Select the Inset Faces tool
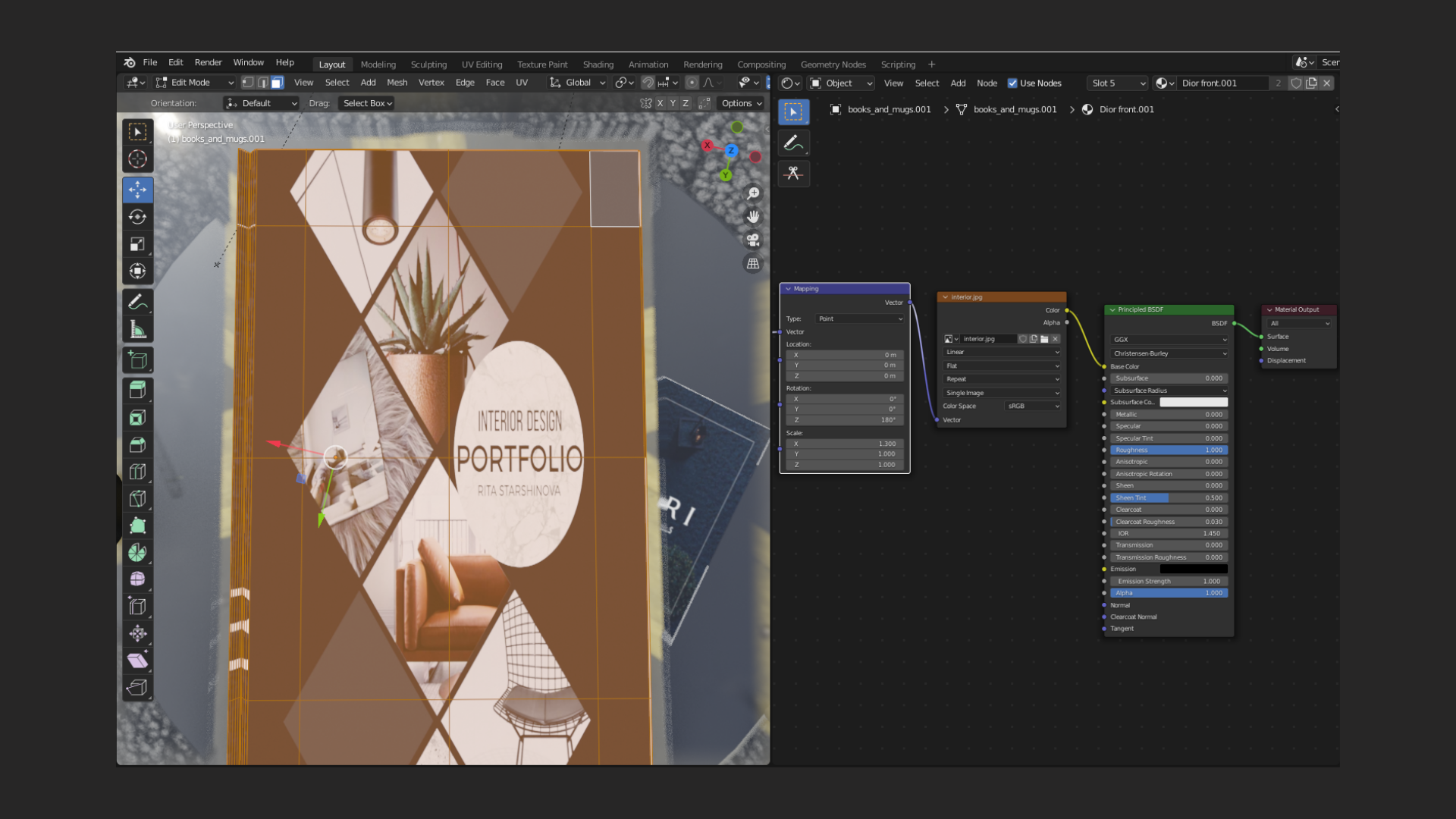Image resolution: width=1456 pixels, height=819 pixels. coord(137,418)
